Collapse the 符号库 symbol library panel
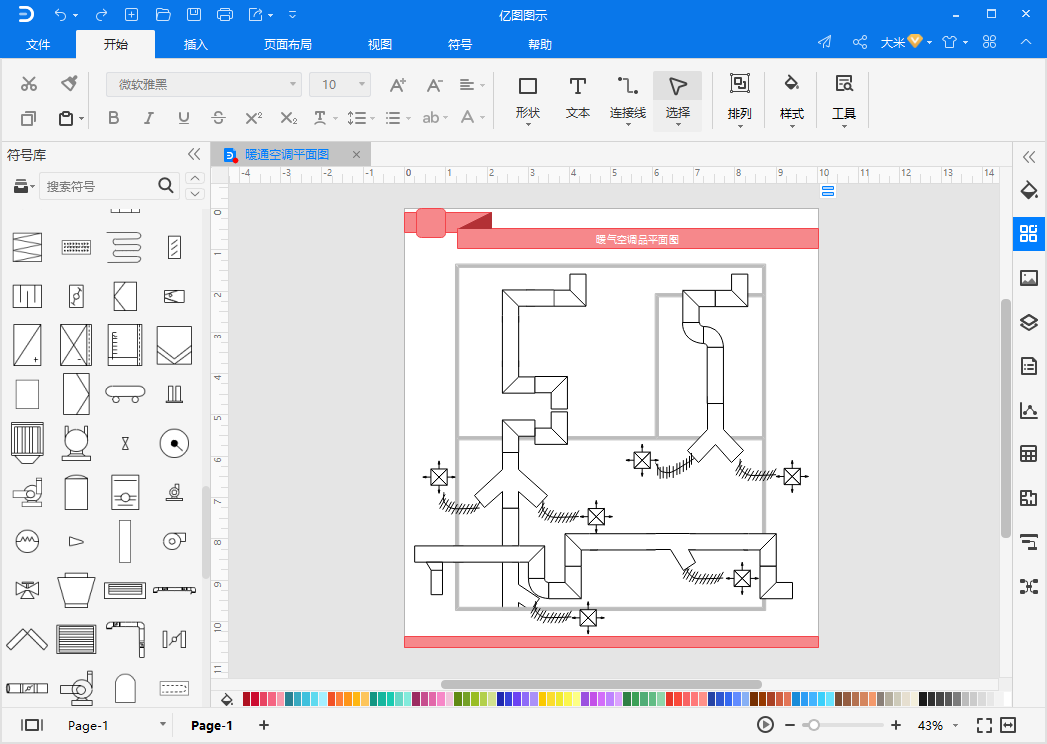Image resolution: width=1047 pixels, height=744 pixels. (194, 155)
